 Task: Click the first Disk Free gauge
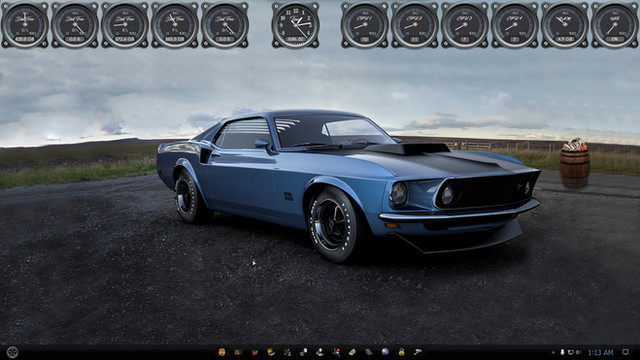coord(25,25)
